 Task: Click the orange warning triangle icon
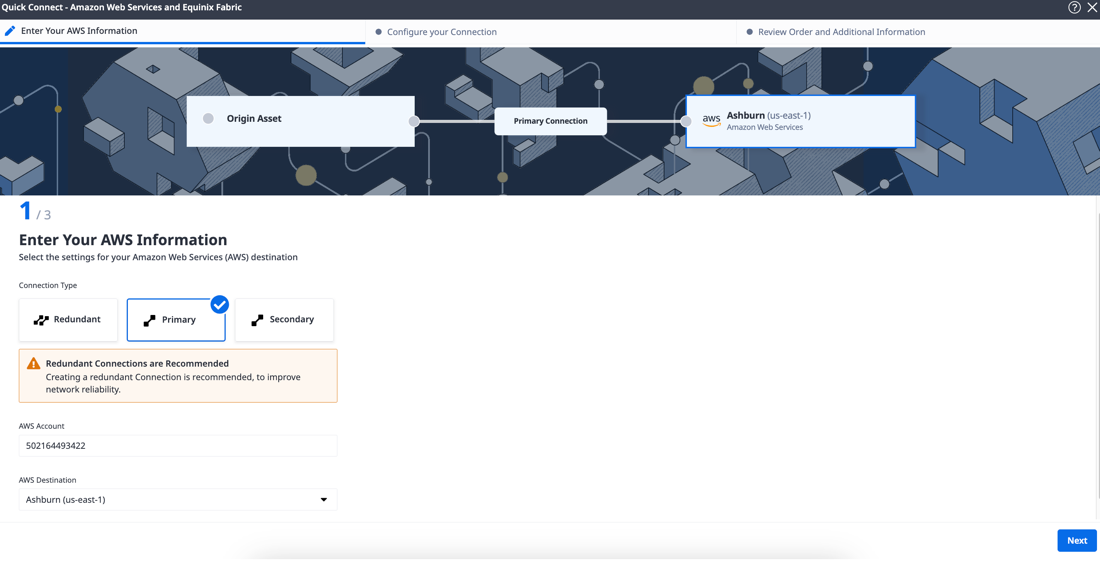coord(33,363)
